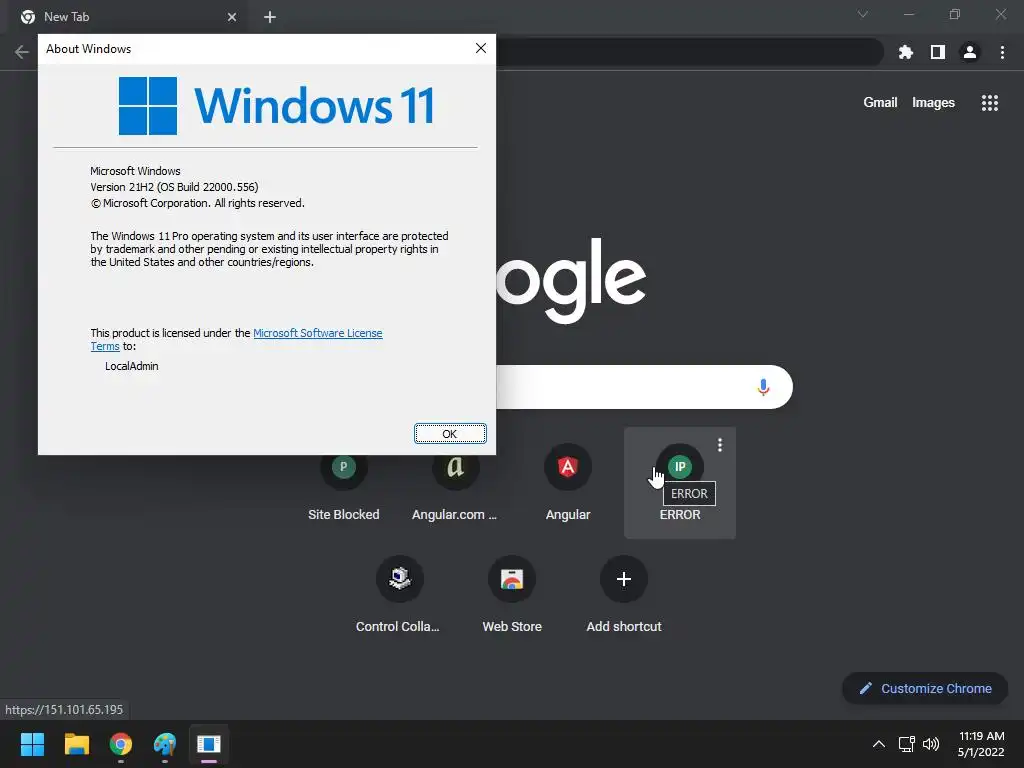Click 'Version 21H2 (OS Build 22000.556)' text
The height and width of the screenshot is (768, 1024).
coord(174,187)
